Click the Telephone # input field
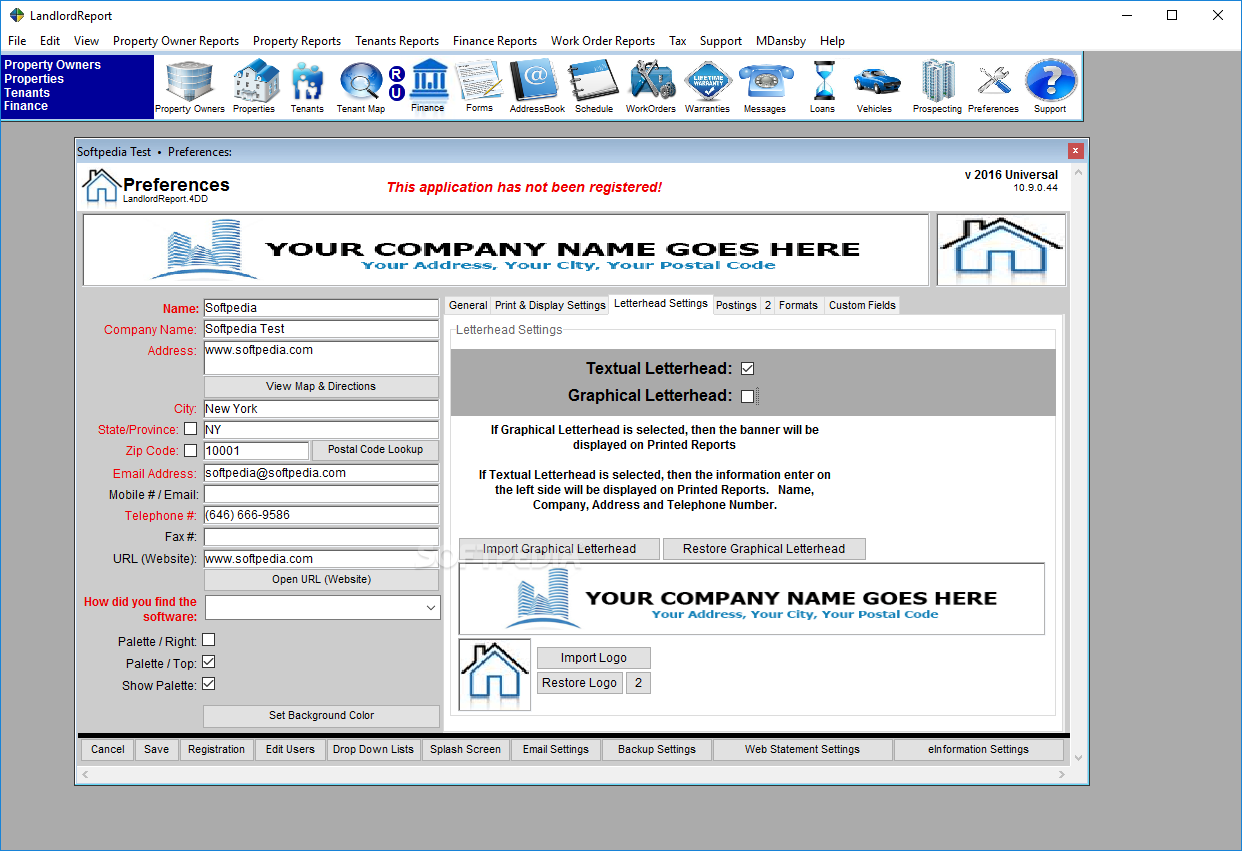Viewport: 1242px width, 851px height. (x=321, y=515)
